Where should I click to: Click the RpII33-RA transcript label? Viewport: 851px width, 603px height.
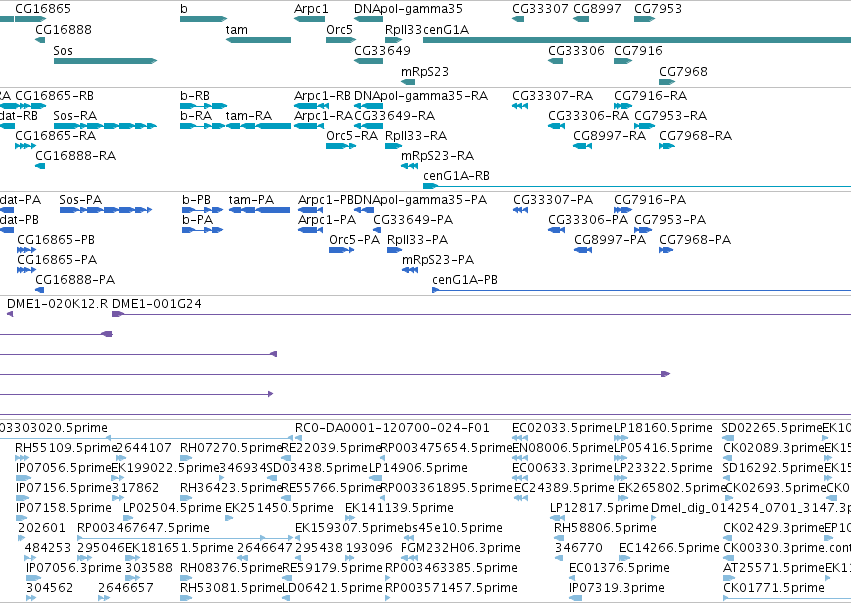pyautogui.click(x=416, y=136)
